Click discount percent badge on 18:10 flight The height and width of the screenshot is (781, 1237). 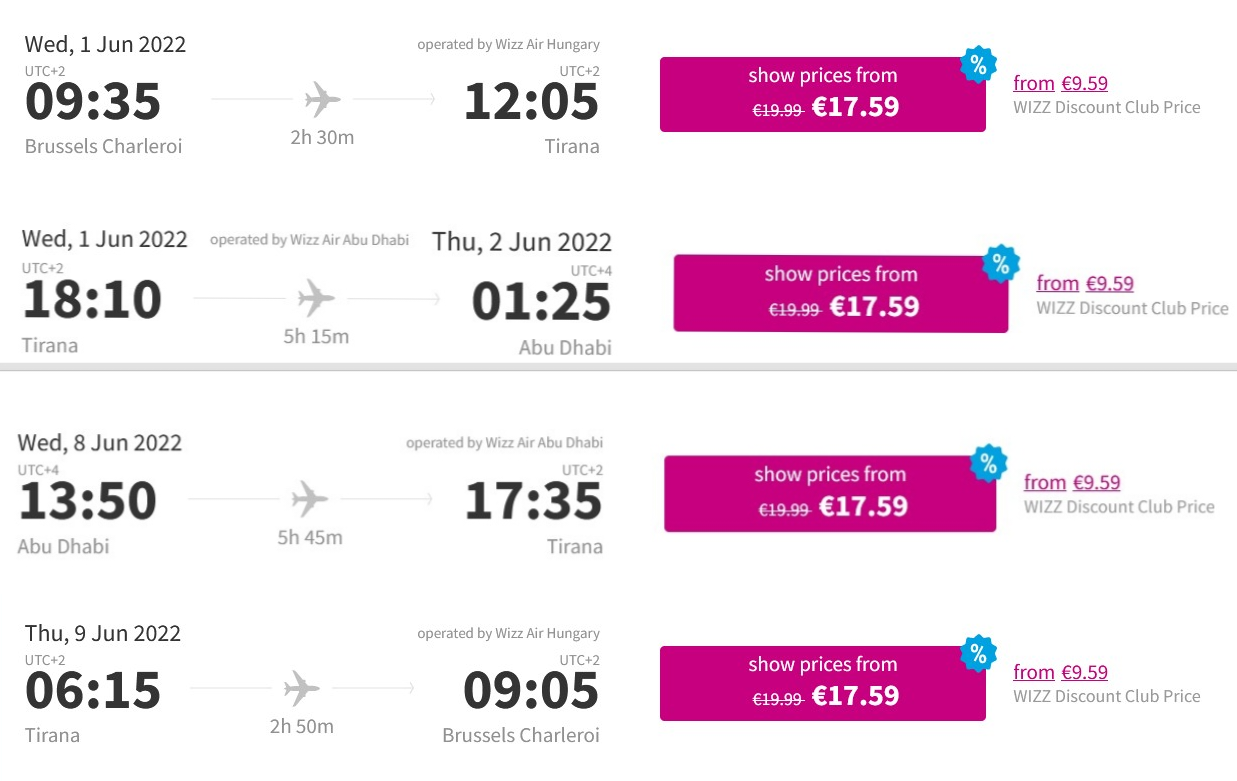[x=1000, y=264]
